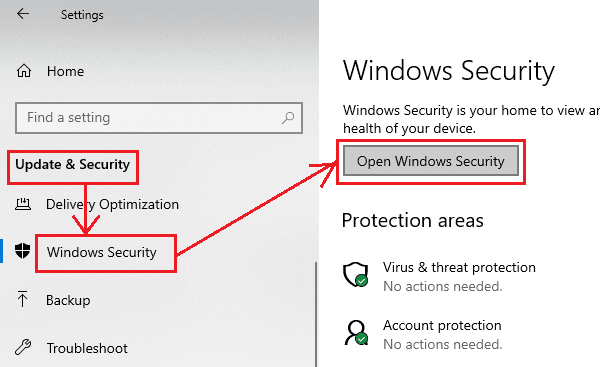600x367 pixels.
Task: Click the back arrow in Settings
Action: [23, 14]
